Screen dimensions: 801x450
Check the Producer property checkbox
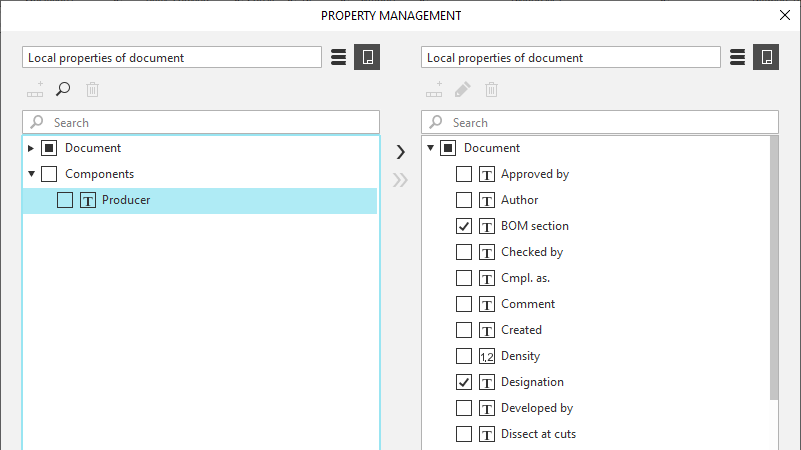point(65,200)
